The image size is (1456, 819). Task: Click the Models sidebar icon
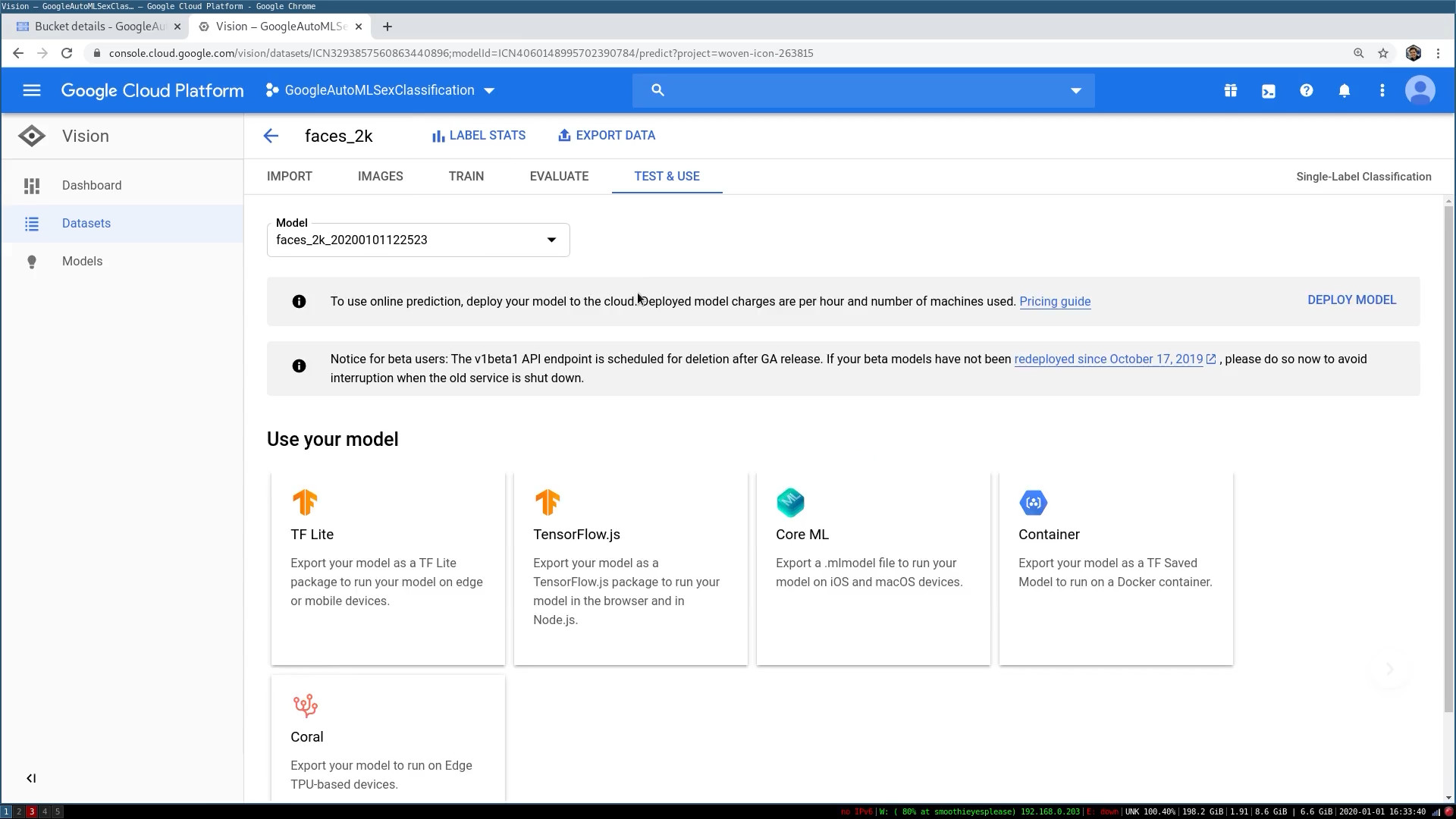point(31,261)
